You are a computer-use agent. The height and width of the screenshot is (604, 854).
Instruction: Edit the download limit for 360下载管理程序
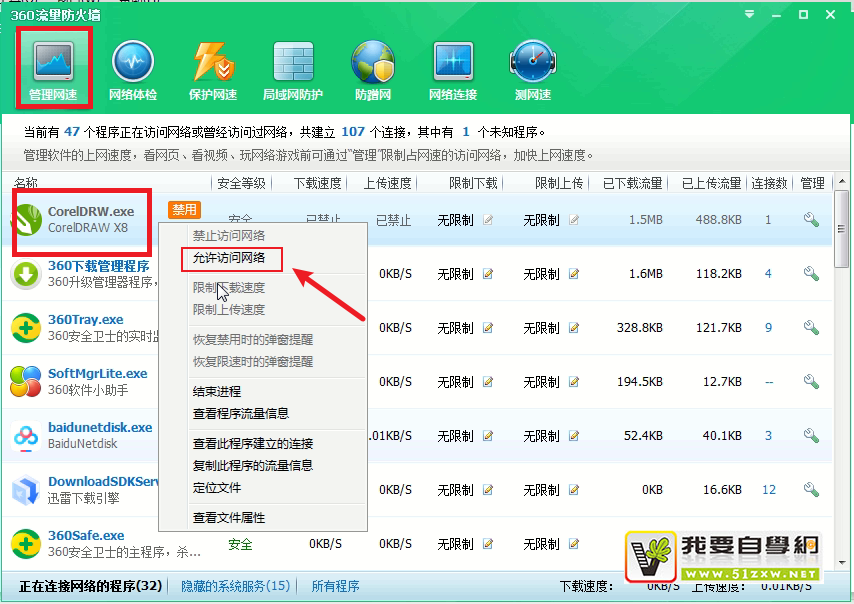[488, 274]
